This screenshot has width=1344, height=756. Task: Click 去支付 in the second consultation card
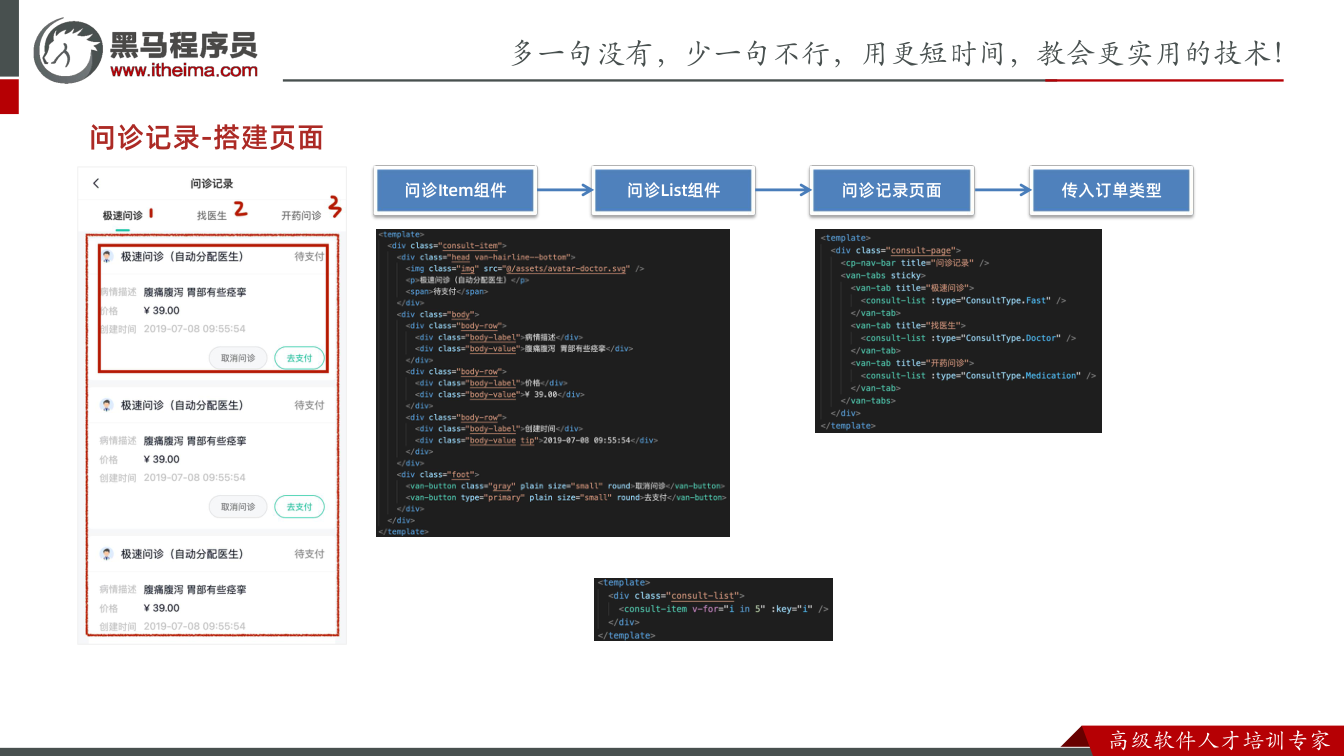coord(299,507)
